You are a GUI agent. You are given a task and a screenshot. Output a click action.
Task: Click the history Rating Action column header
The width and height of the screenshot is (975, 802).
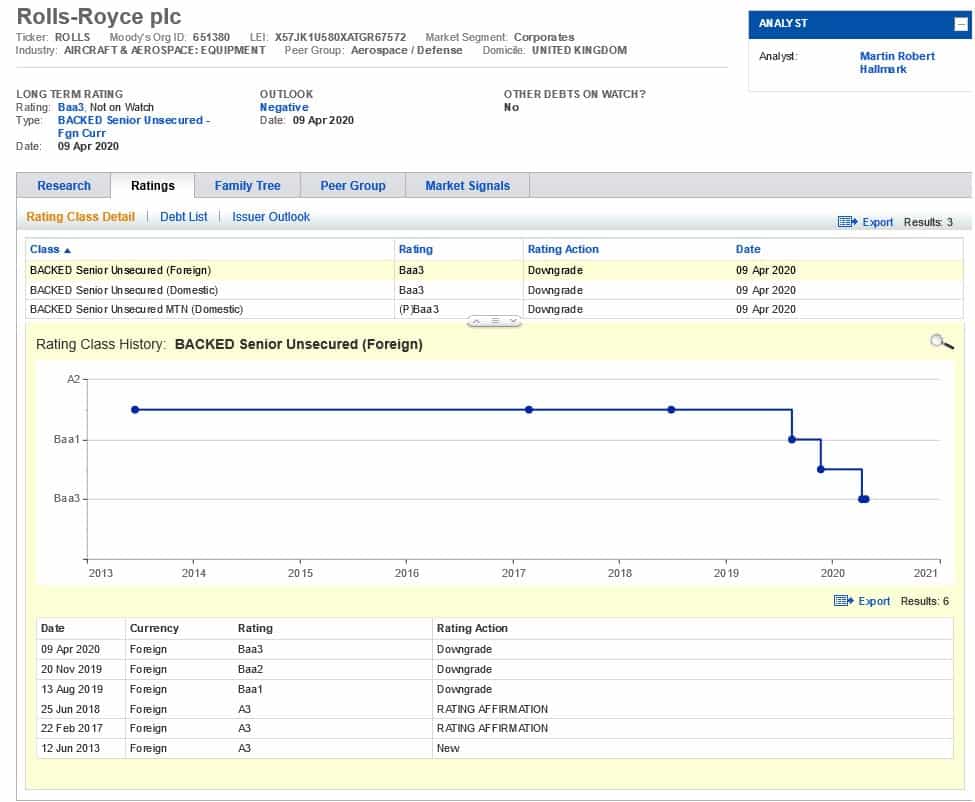pos(472,628)
